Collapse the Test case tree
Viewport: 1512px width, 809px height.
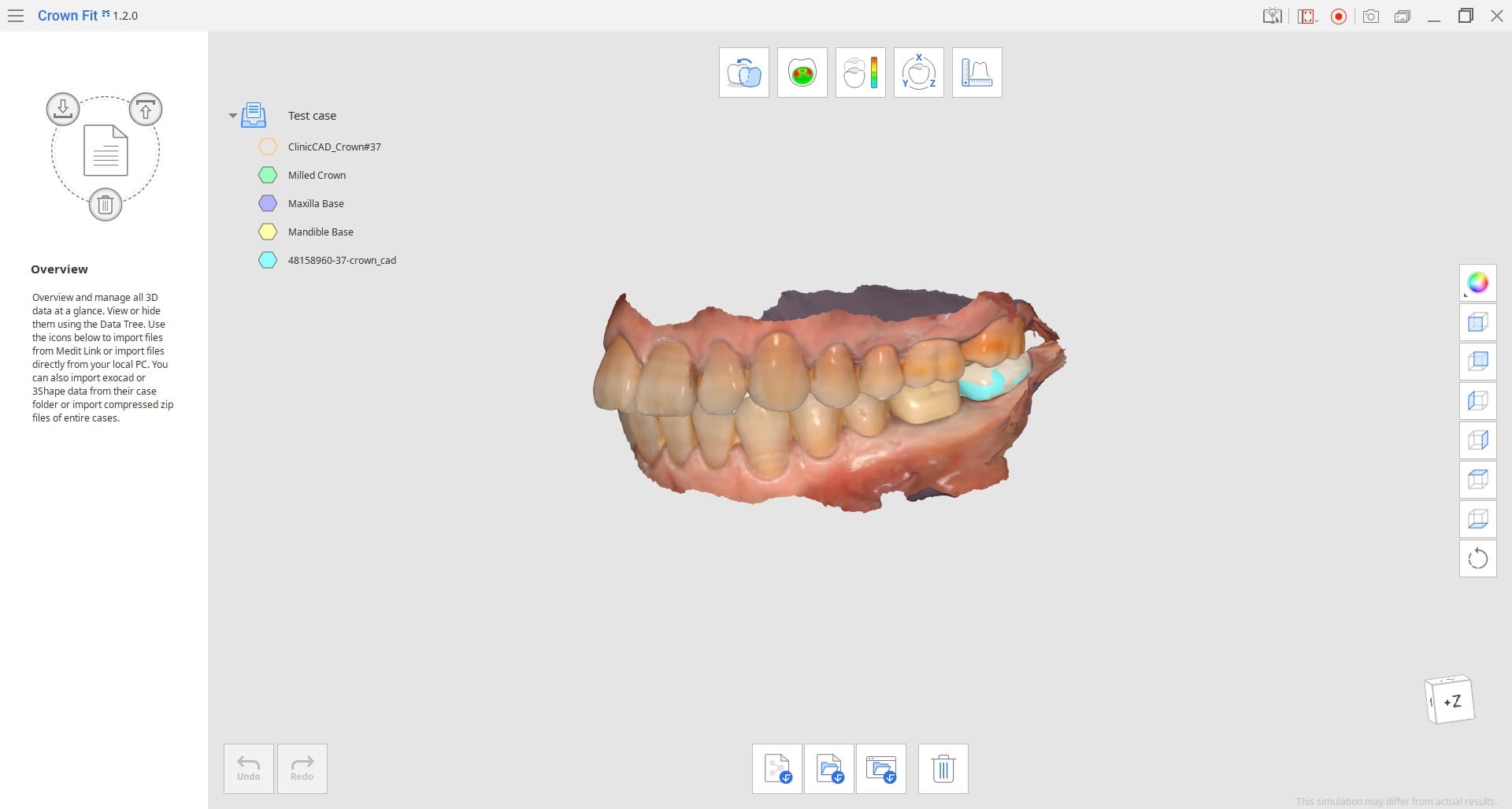(x=233, y=116)
